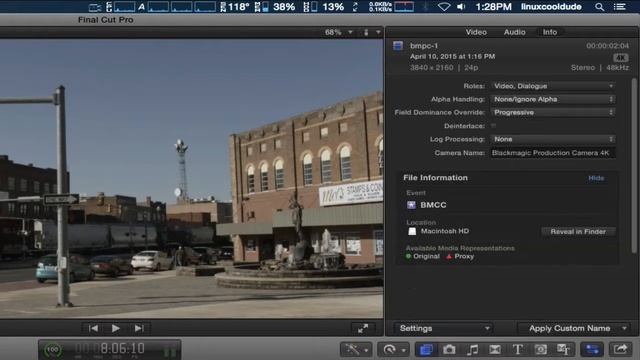Open the Themes browser
640x360 pixels.
pyautogui.click(x=564, y=349)
